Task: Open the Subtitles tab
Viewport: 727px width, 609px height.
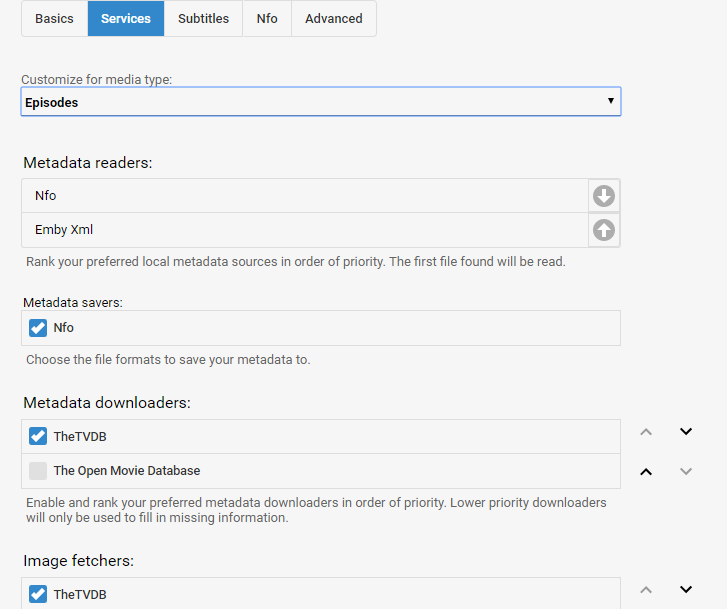Action: point(203,19)
